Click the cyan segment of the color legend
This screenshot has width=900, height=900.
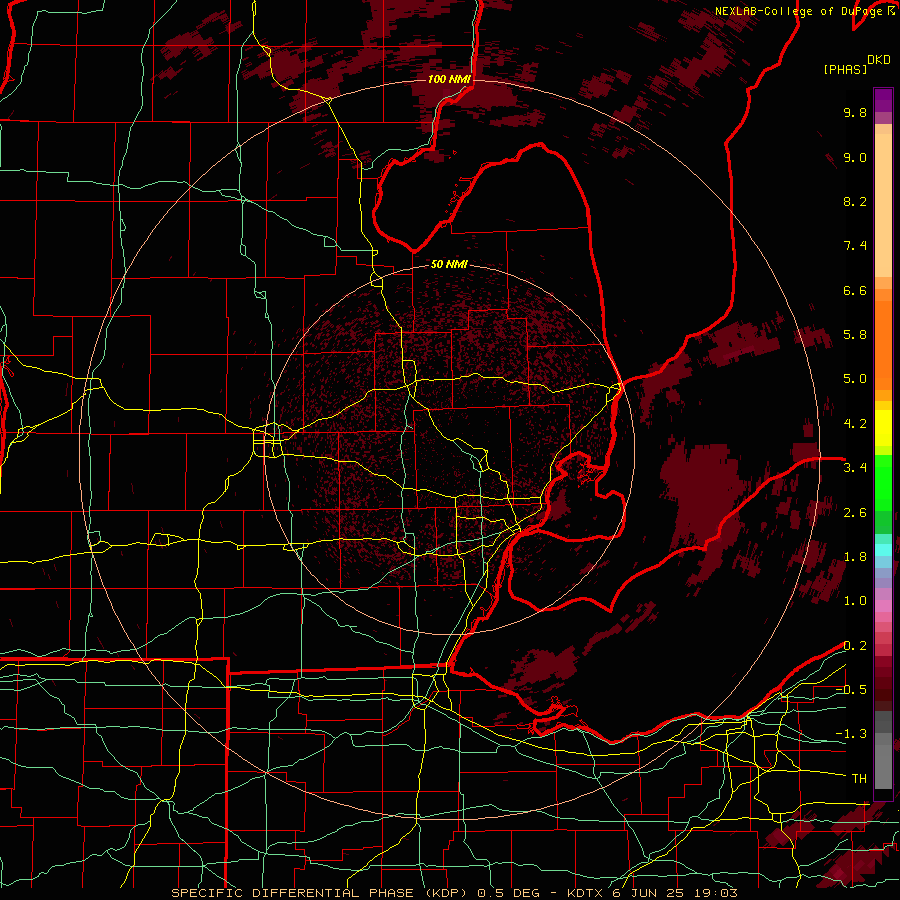click(x=883, y=550)
